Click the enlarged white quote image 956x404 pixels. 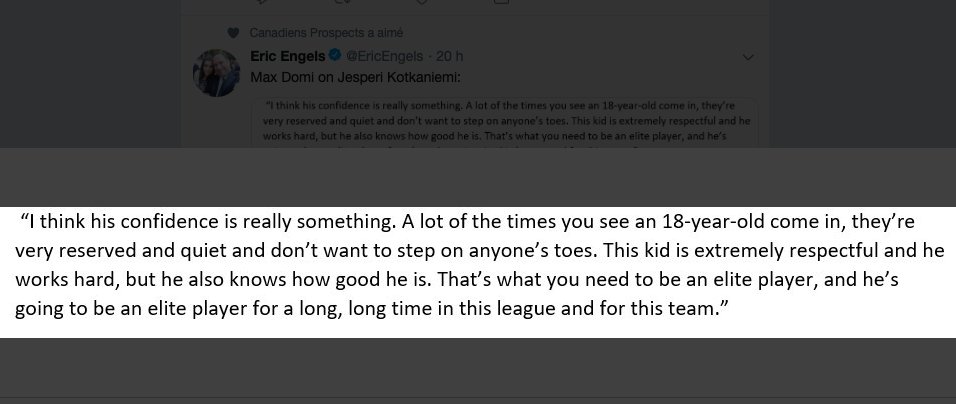coord(478,272)
